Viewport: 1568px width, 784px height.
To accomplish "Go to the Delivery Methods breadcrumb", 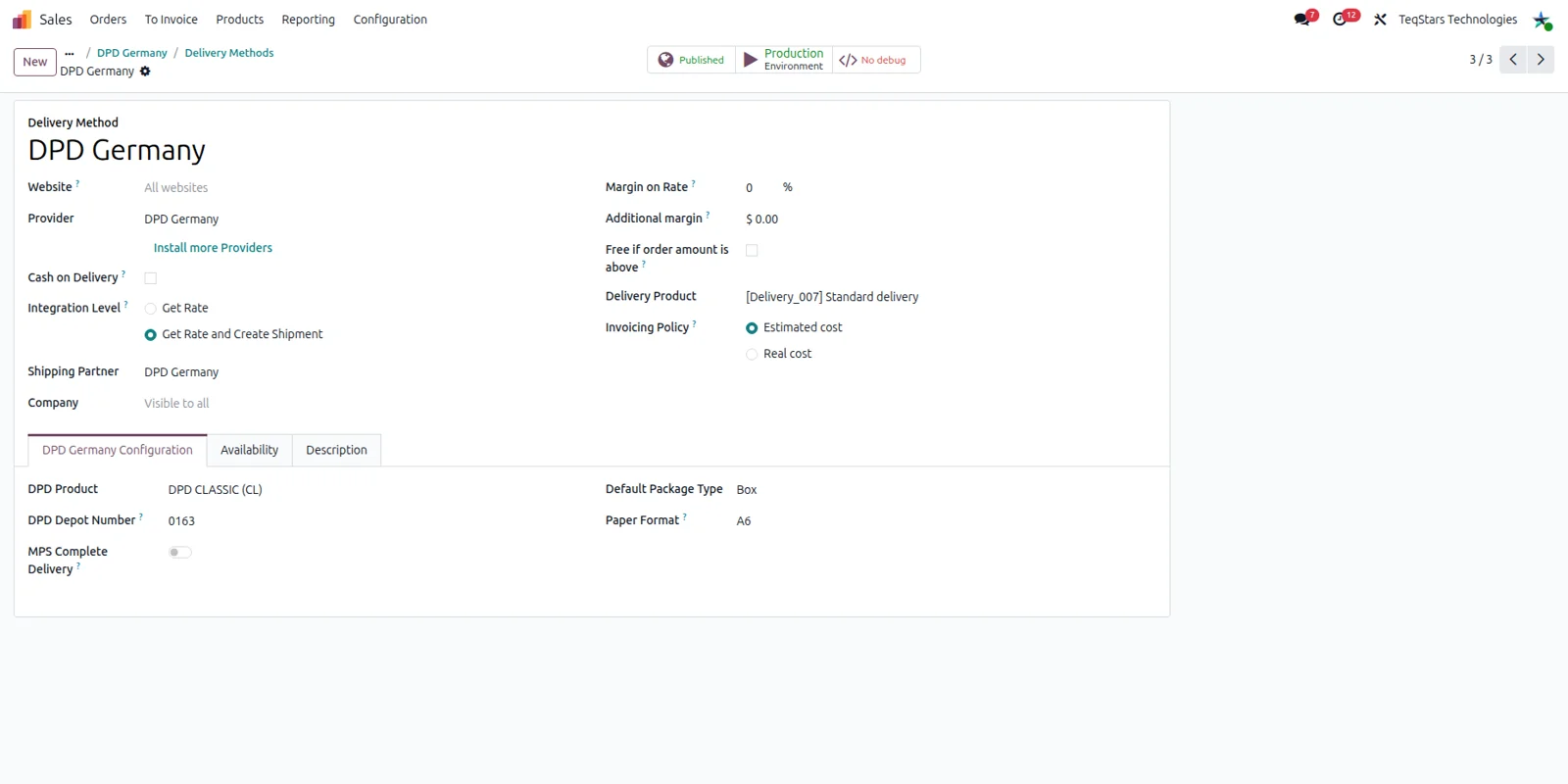I will coord(229,53).
